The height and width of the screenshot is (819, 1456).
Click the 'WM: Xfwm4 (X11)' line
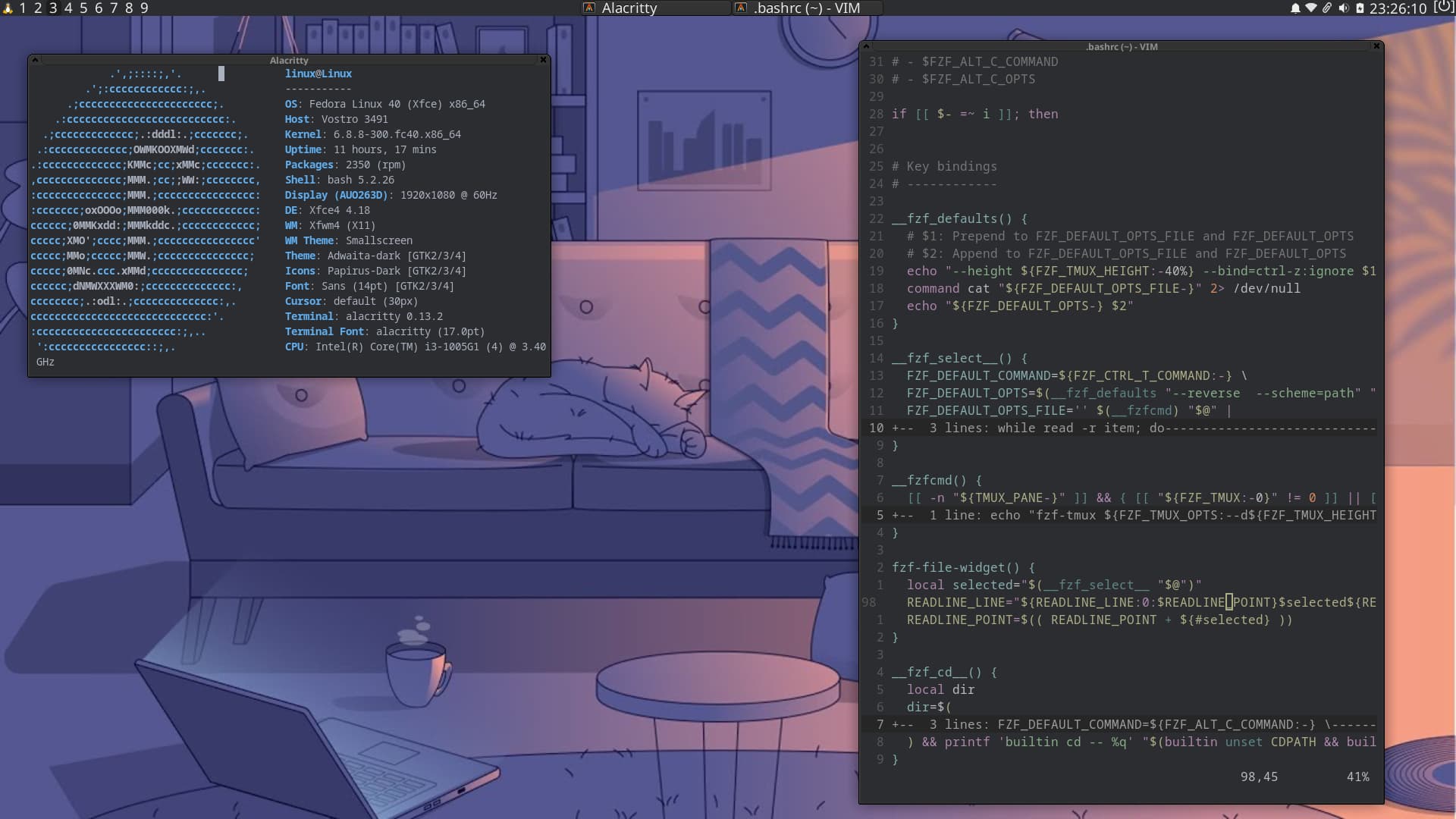coord(331,225)
